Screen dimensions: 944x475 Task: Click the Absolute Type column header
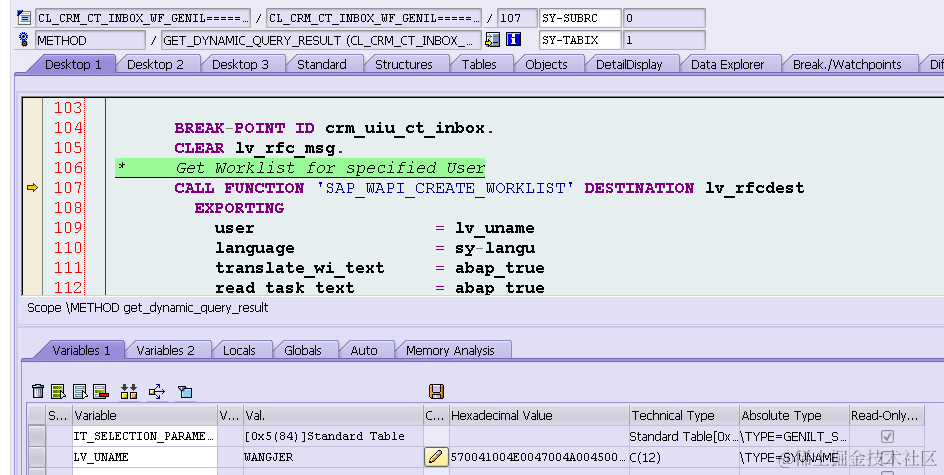(x=793, y=415)
